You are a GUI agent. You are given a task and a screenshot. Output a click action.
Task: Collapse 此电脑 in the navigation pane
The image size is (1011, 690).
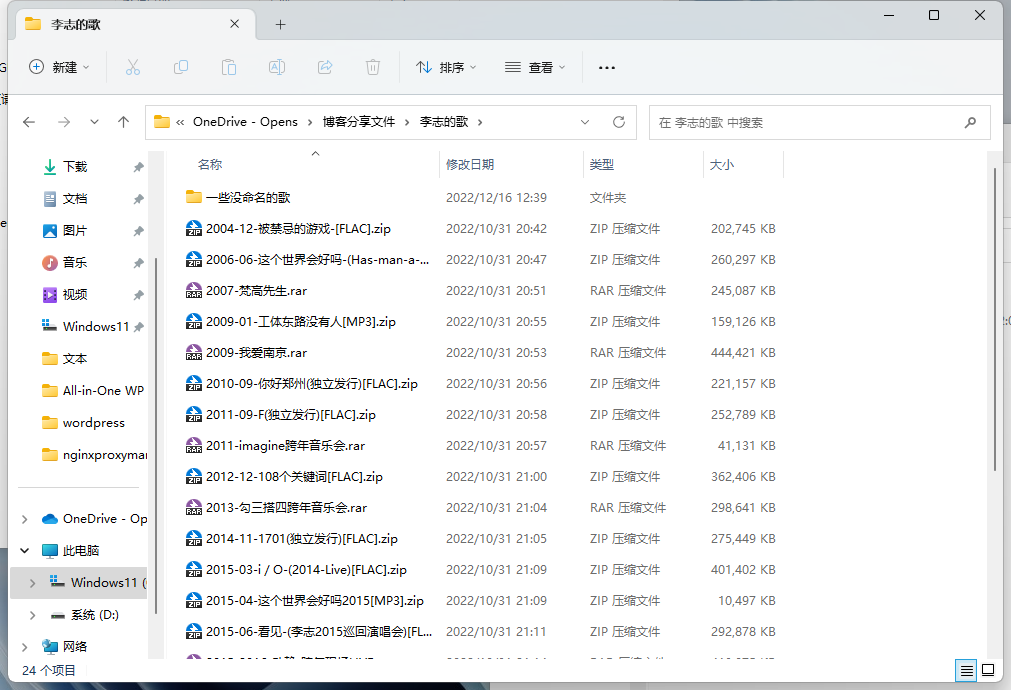[x=24, y=550]
